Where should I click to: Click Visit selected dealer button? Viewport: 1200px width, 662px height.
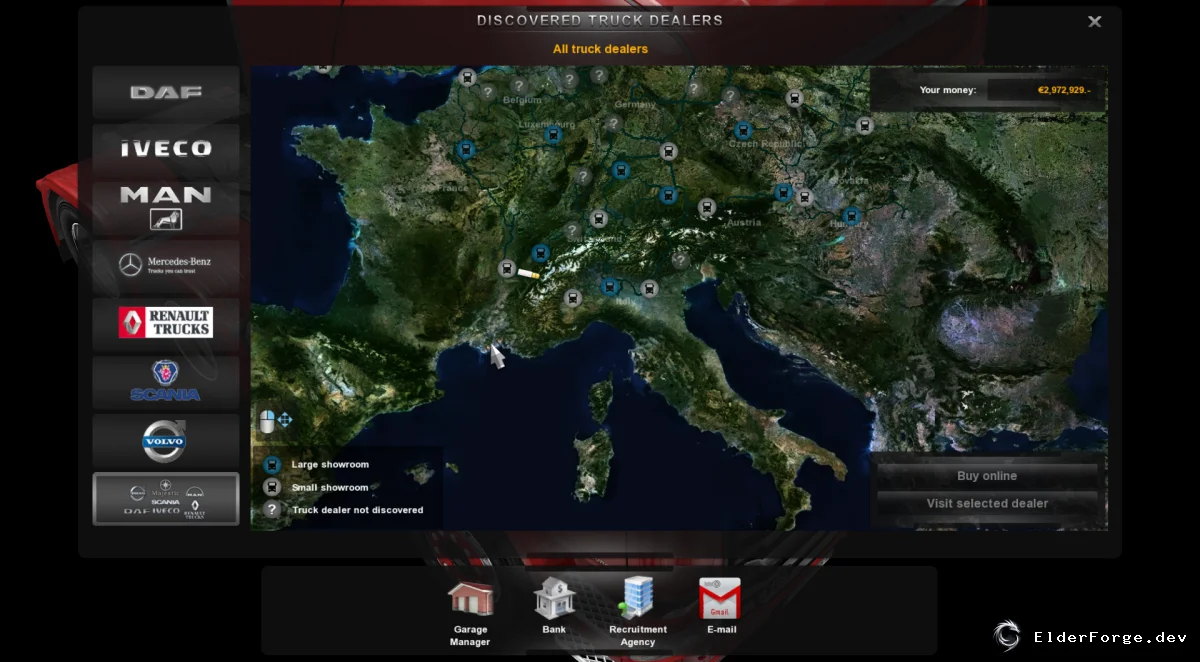[987, 503]
